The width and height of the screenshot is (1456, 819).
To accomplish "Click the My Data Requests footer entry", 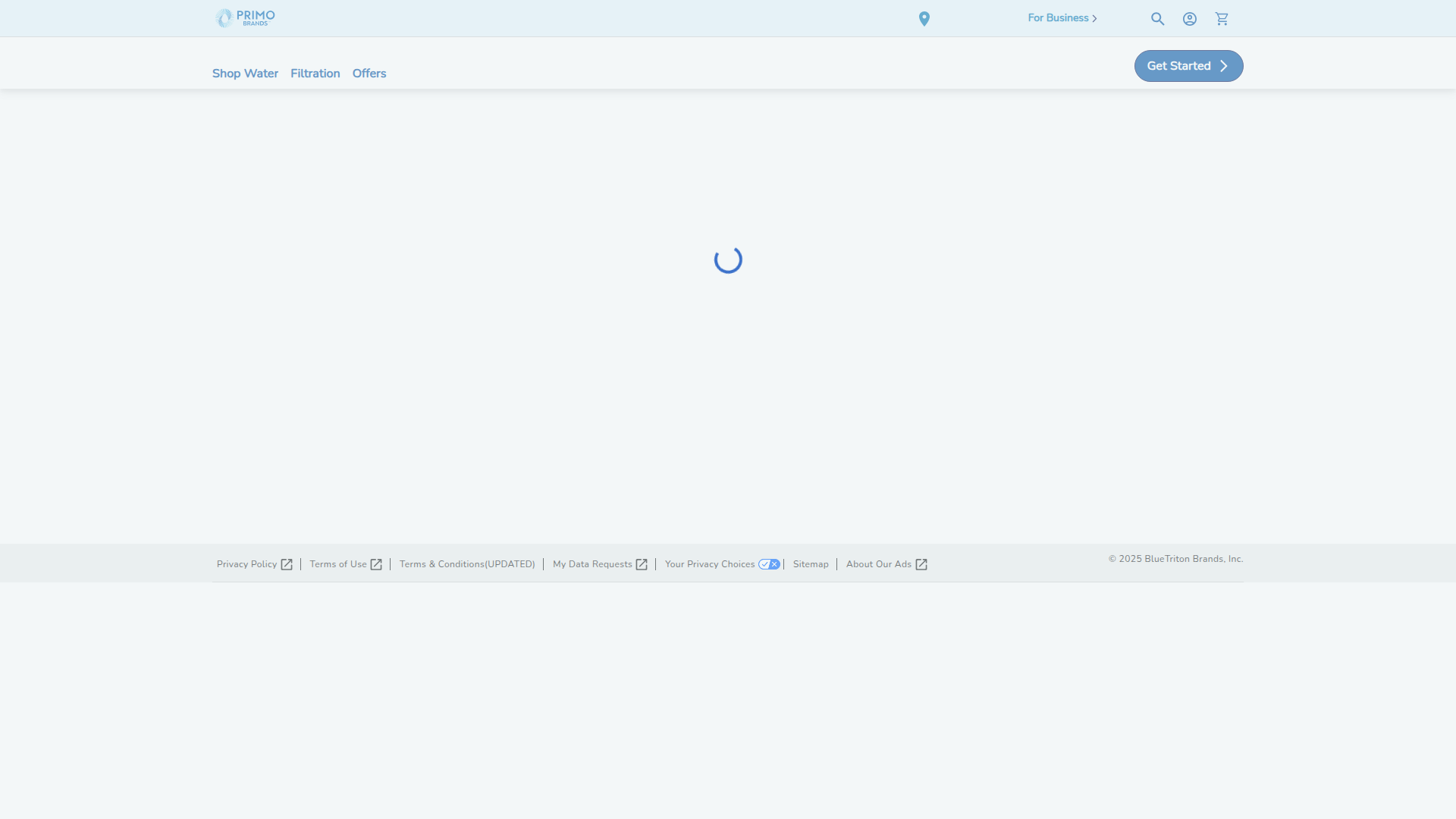I will [x=591, y=564].
